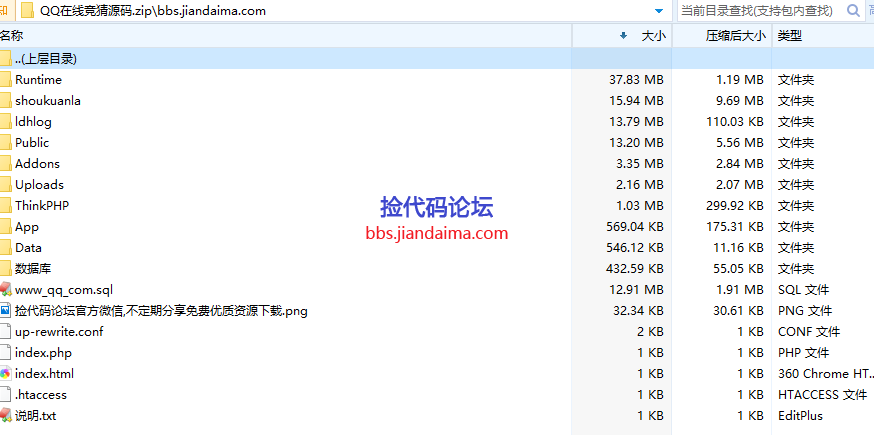Viewport: 874px width, 435px height.
Task: Click the 32.34 KB size value
Action: point(638,311)
